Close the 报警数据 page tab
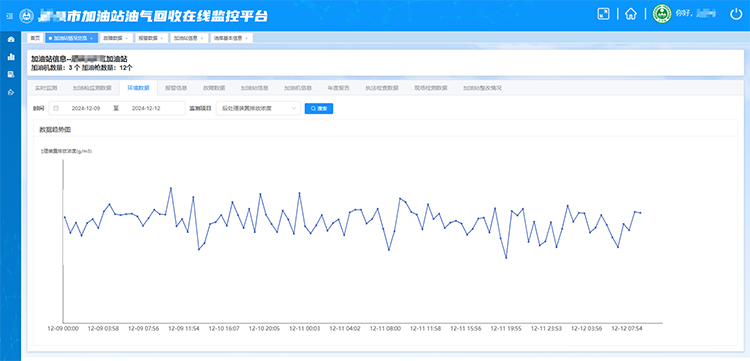This screenshot has height=361, width=750. (161, 38)
